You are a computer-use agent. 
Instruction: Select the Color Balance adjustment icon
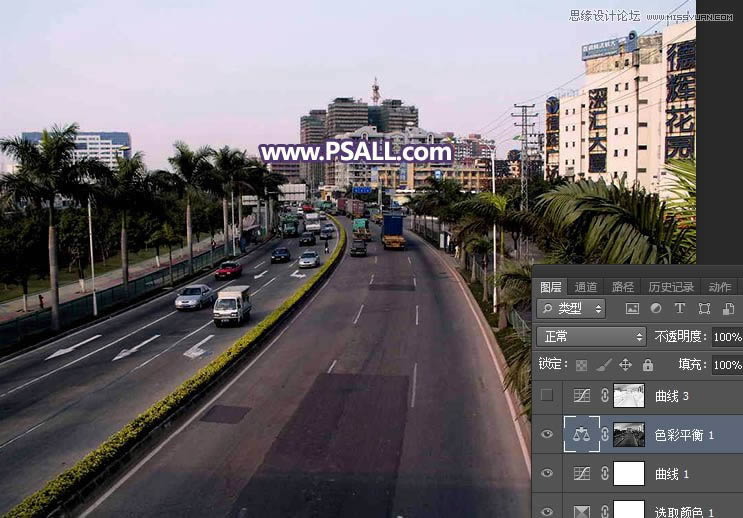(x=580, y=434)
